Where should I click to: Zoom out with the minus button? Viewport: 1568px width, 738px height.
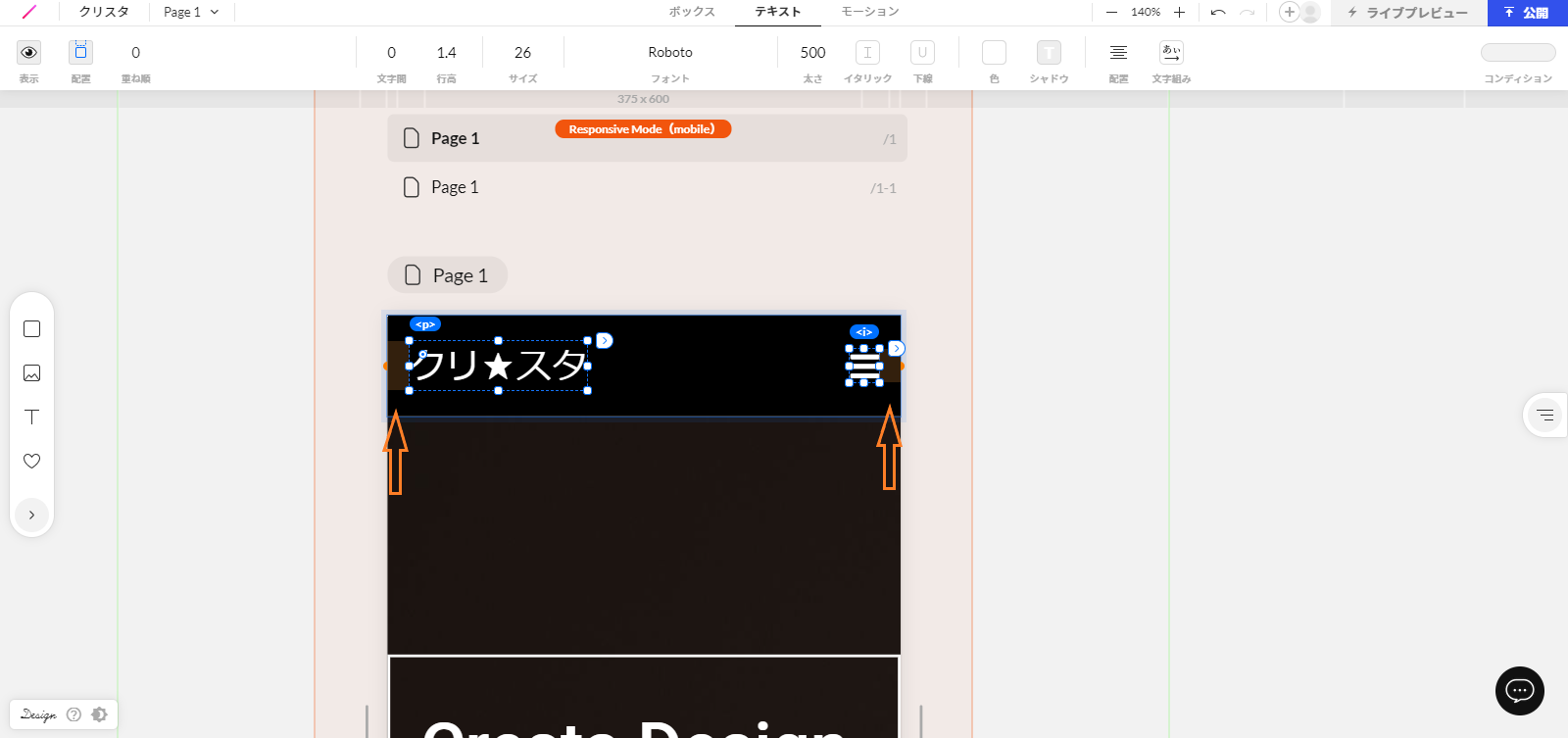point(1111,12)
